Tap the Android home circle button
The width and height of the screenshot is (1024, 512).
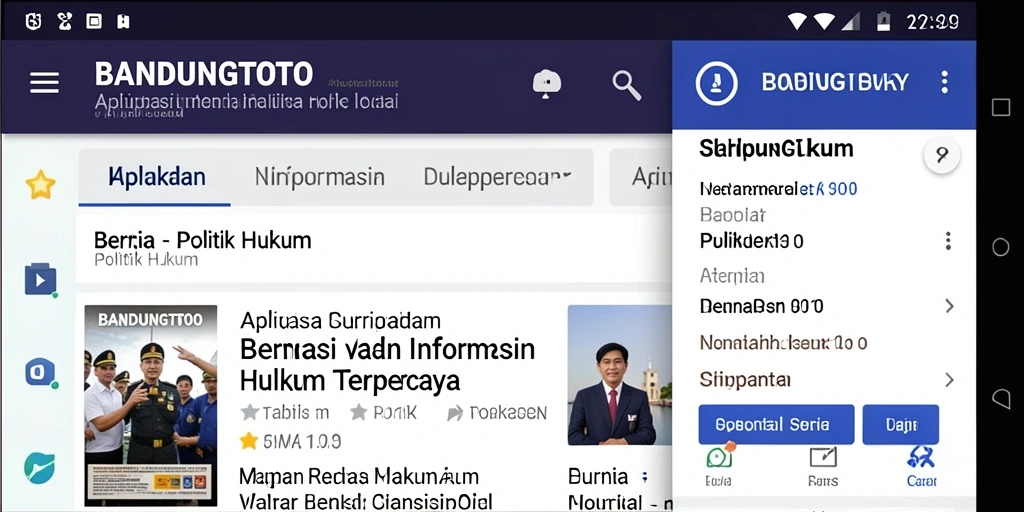[x=1000, y=247]
